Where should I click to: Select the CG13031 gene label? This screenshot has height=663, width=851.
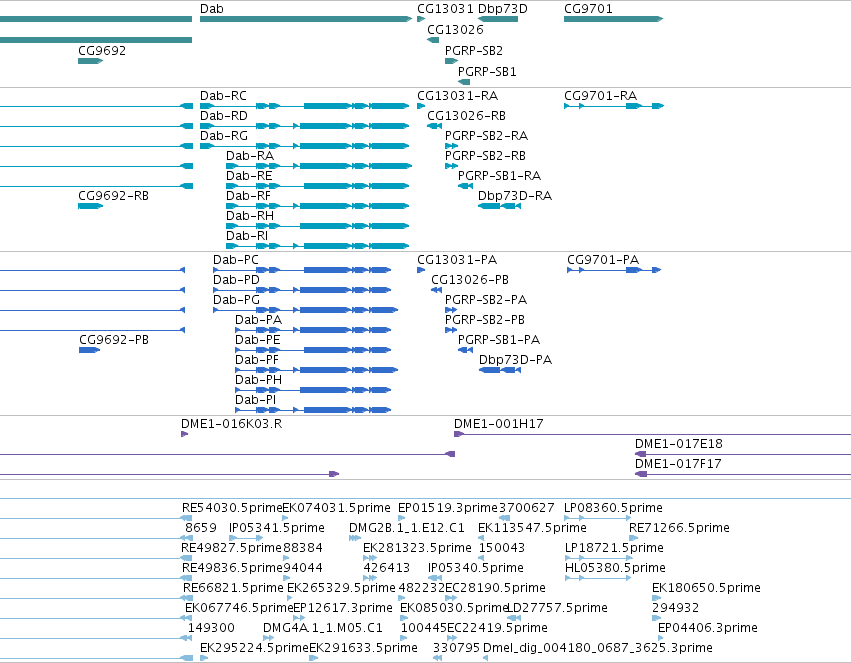[445, 9]
